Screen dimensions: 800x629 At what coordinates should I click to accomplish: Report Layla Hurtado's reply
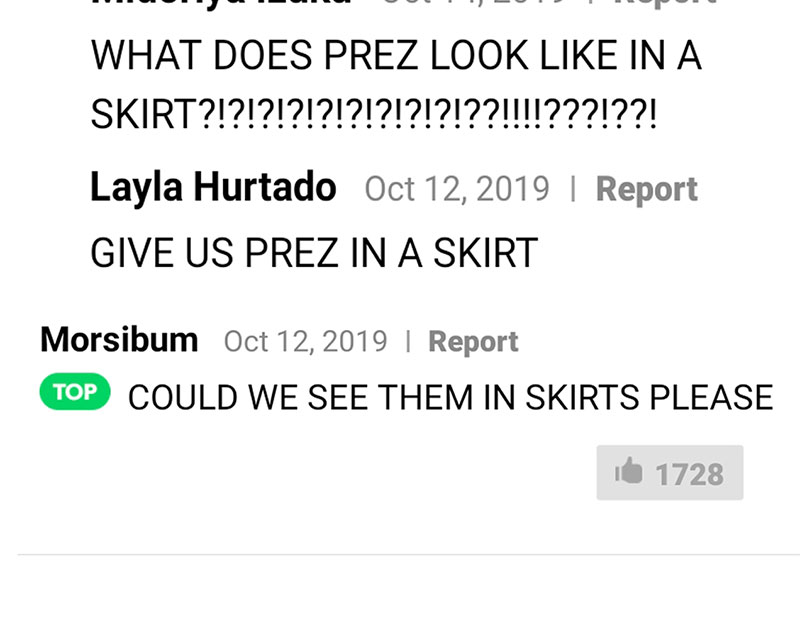646,189
